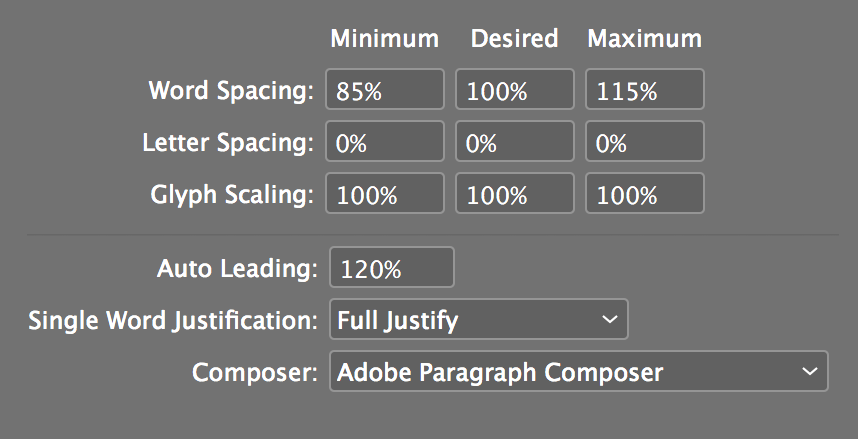
Task: Click the Minimum column header
Action: (x=385, y=39)
